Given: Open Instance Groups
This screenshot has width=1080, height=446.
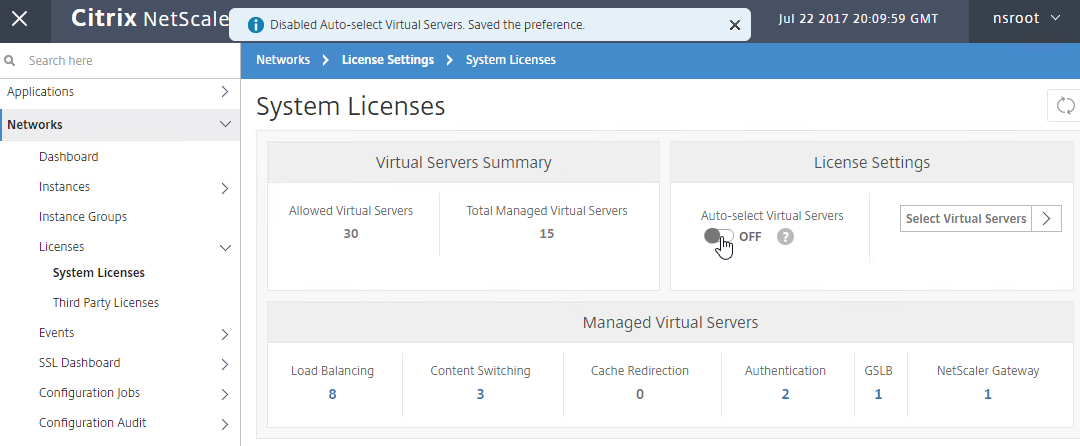Looking at the screenshot, I should point(83,217).
